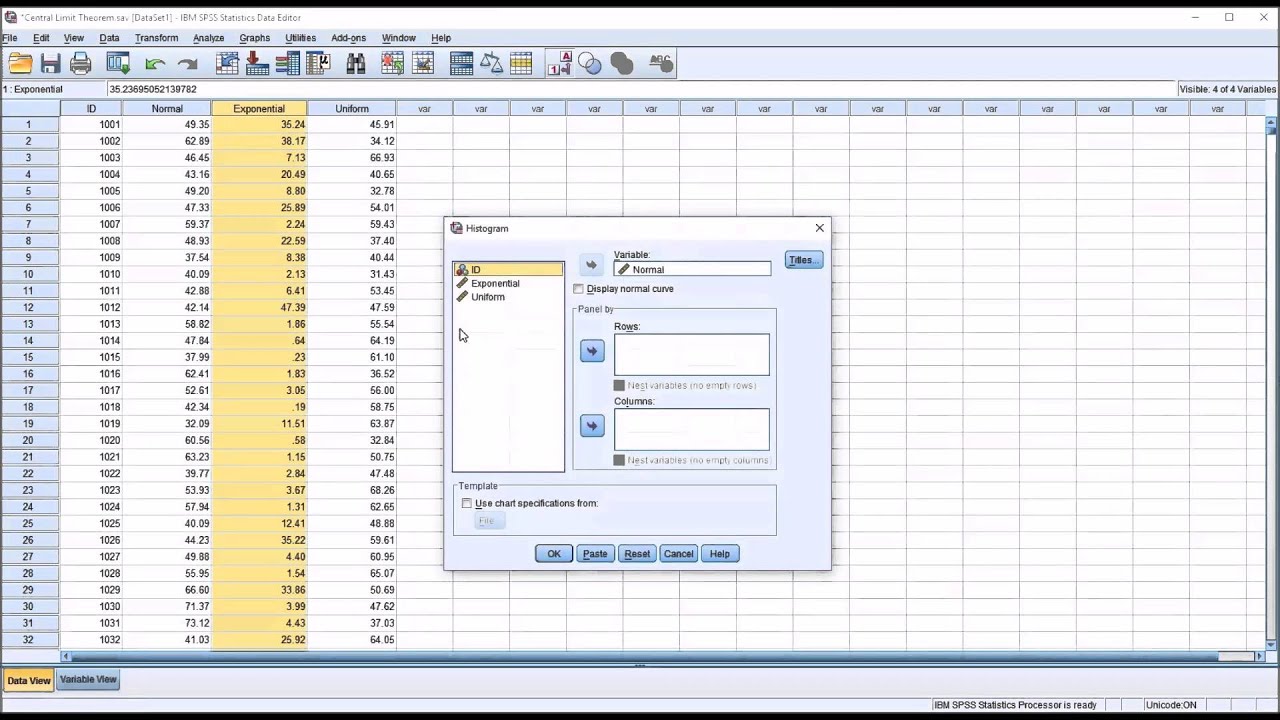Open the Add-ons menu
Image resolution: width=1280 pixels, height=720 pixels.
[x=348, y=38]
